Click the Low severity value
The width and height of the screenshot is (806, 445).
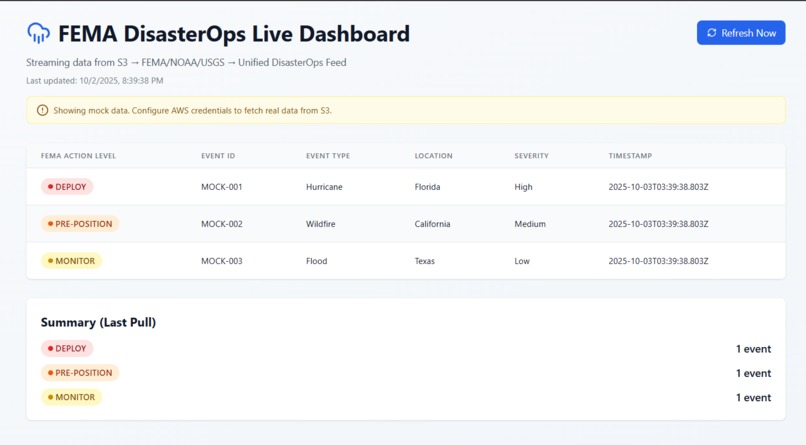(x=522, y=261)
